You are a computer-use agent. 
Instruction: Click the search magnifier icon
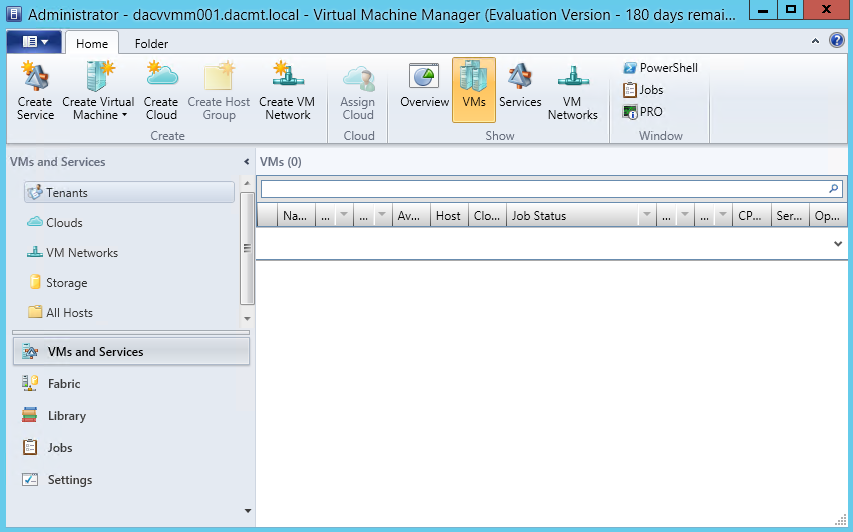tap(833, 189)
